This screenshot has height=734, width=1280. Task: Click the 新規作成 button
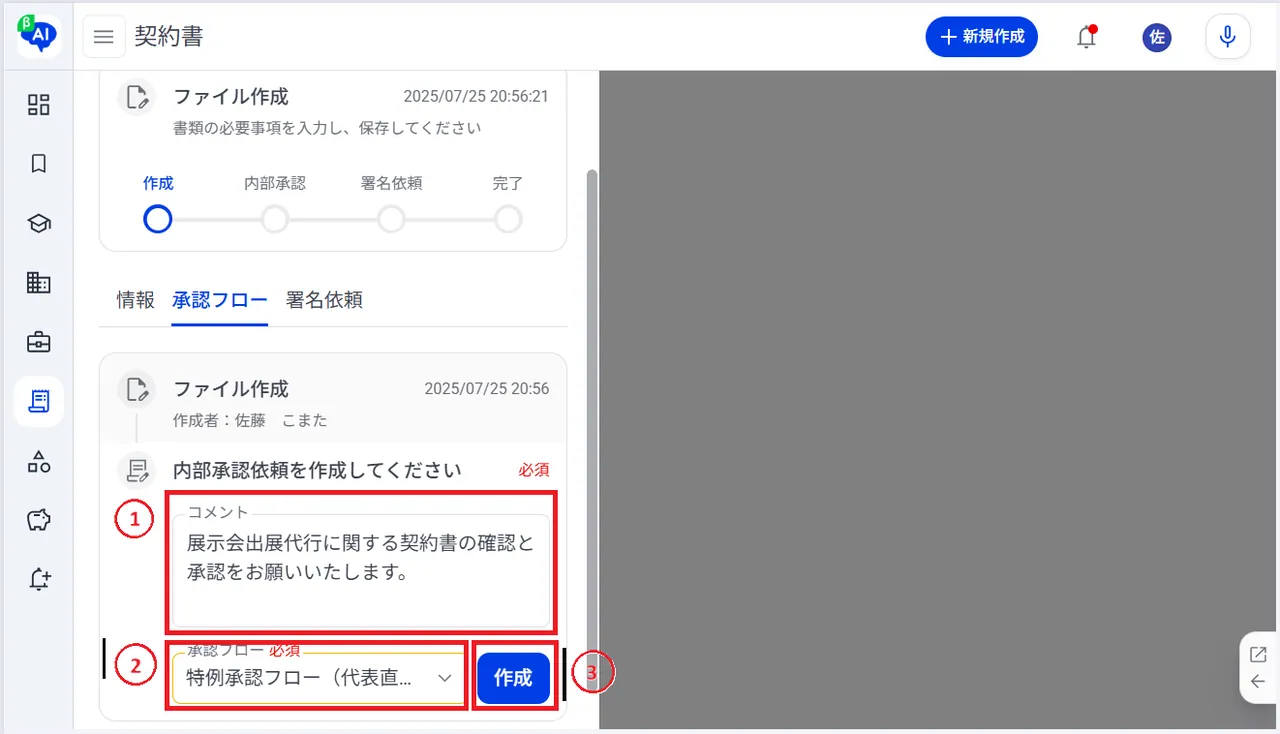point(982,37)
